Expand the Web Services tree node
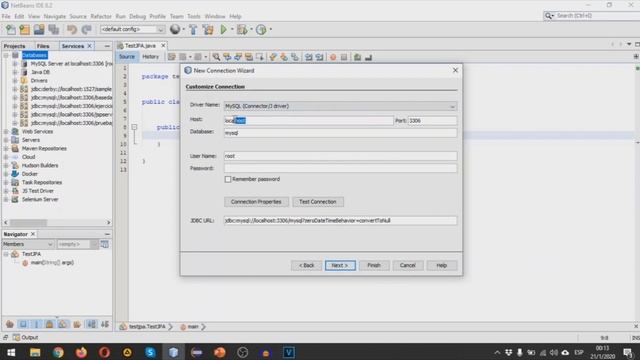640x360 pixels. pos(6,131)
